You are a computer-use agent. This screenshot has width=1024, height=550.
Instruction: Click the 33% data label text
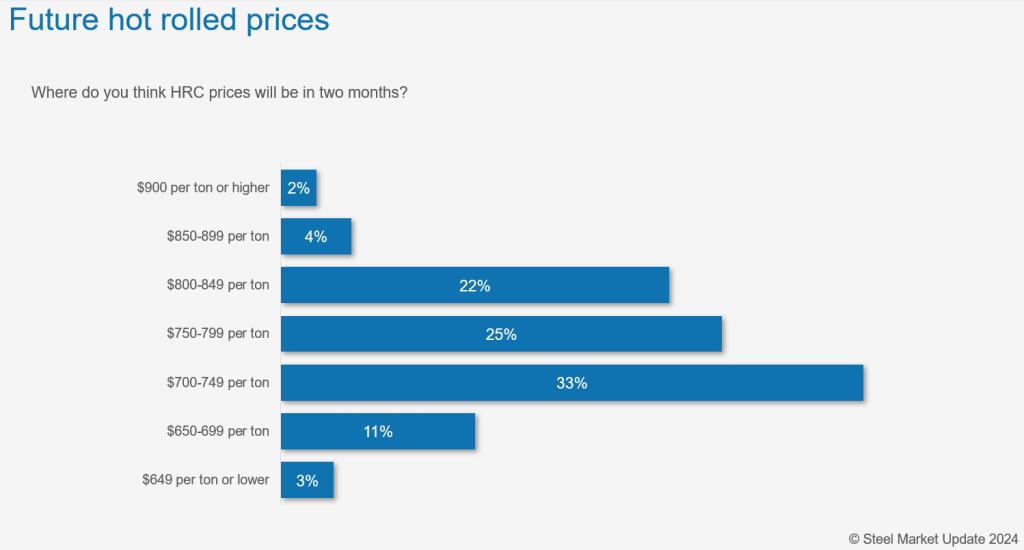(572, 383)
